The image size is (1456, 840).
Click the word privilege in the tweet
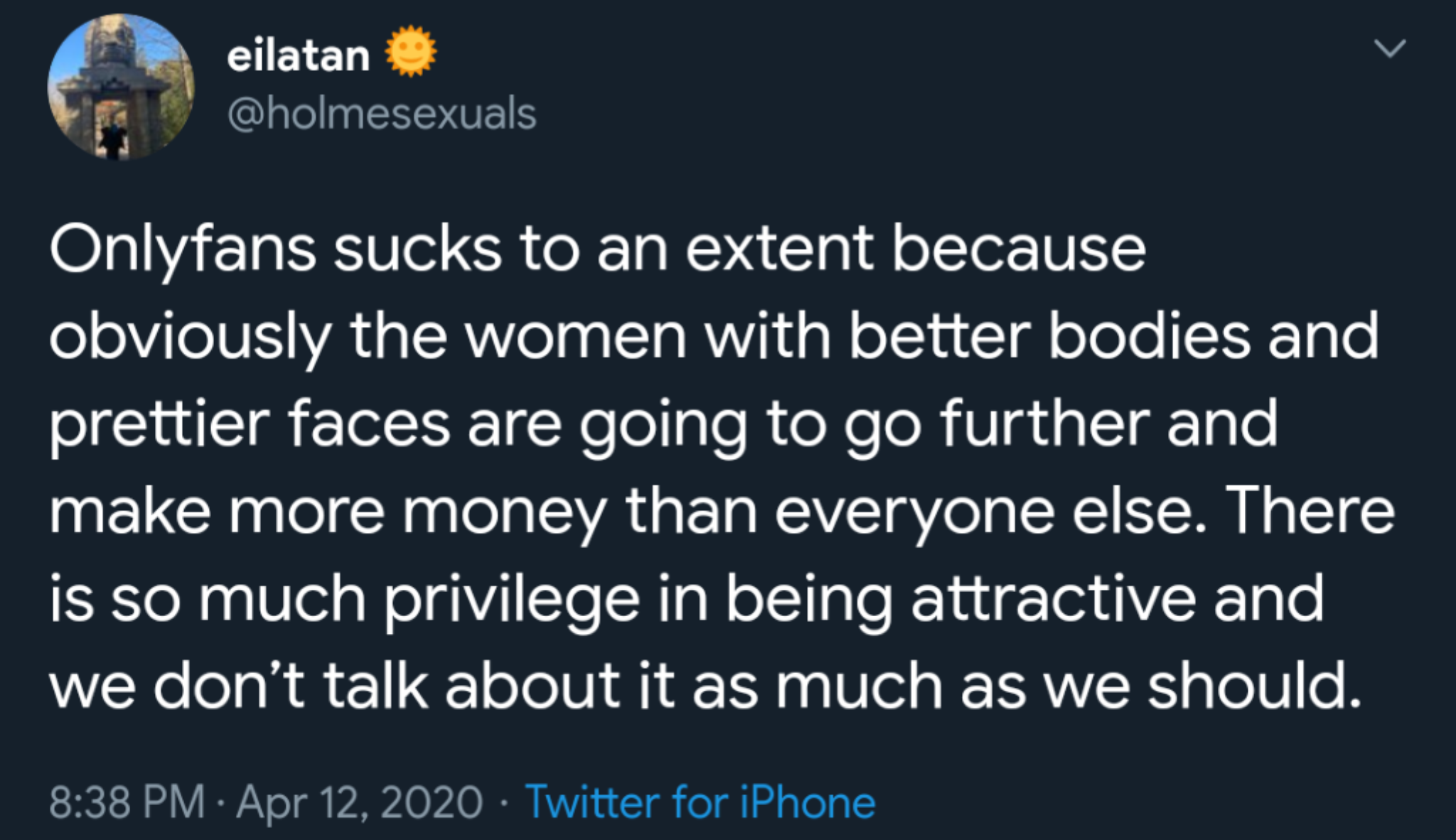(513, 602)
